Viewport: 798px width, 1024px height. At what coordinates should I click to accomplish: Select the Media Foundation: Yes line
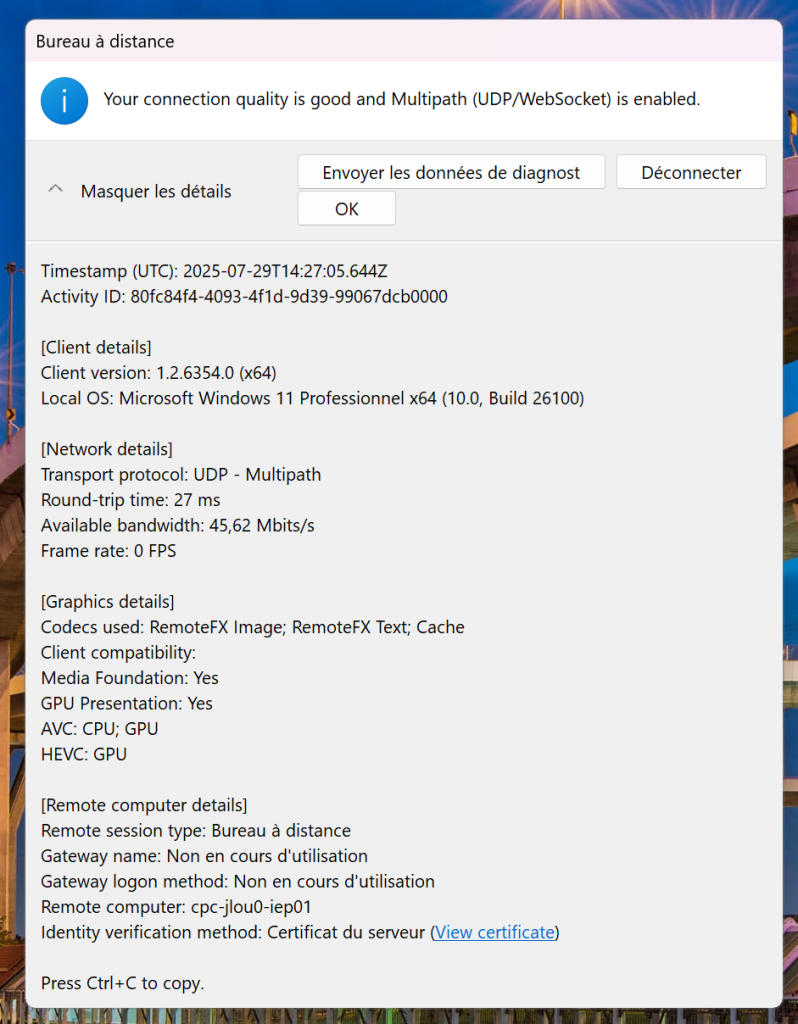130,679
